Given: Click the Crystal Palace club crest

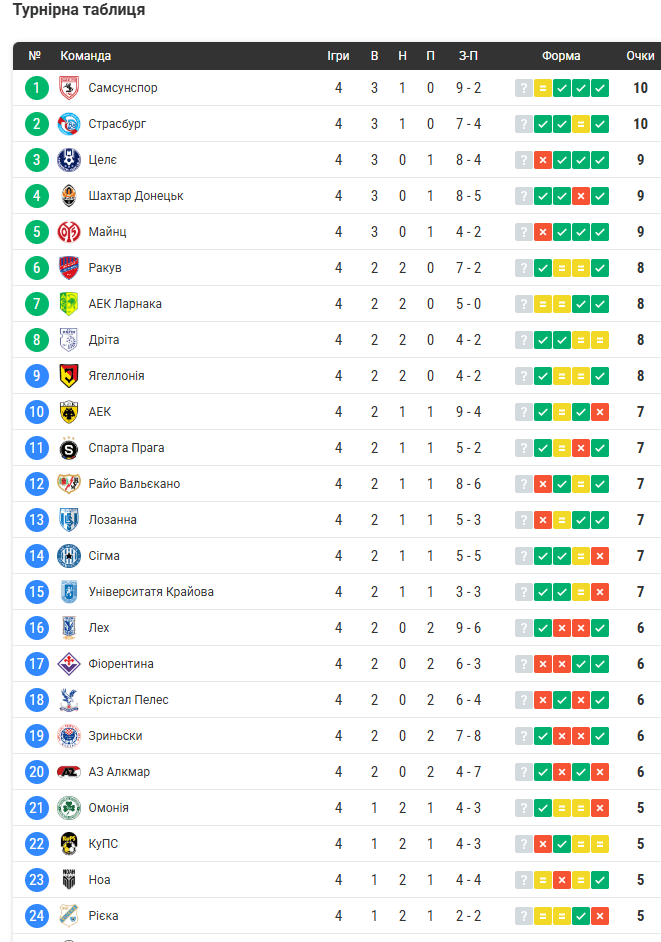Looking at the screenshot, I should [x=69, y=700].
